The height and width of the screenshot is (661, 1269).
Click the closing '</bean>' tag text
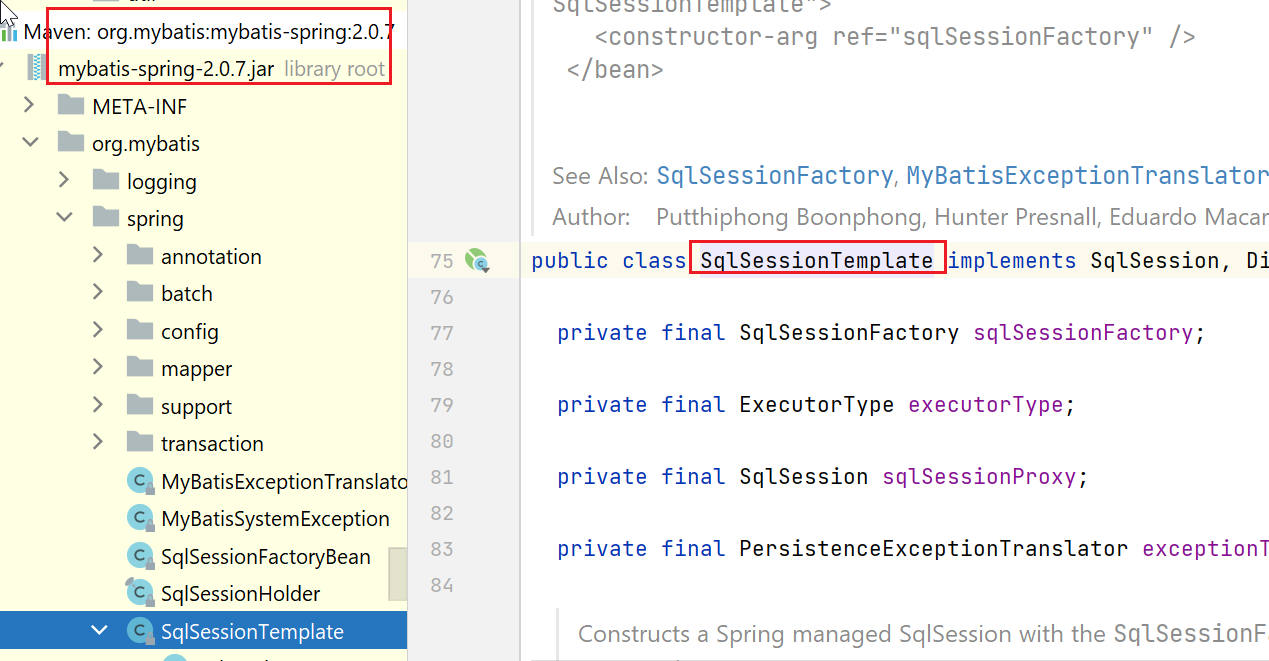[614, 70]
